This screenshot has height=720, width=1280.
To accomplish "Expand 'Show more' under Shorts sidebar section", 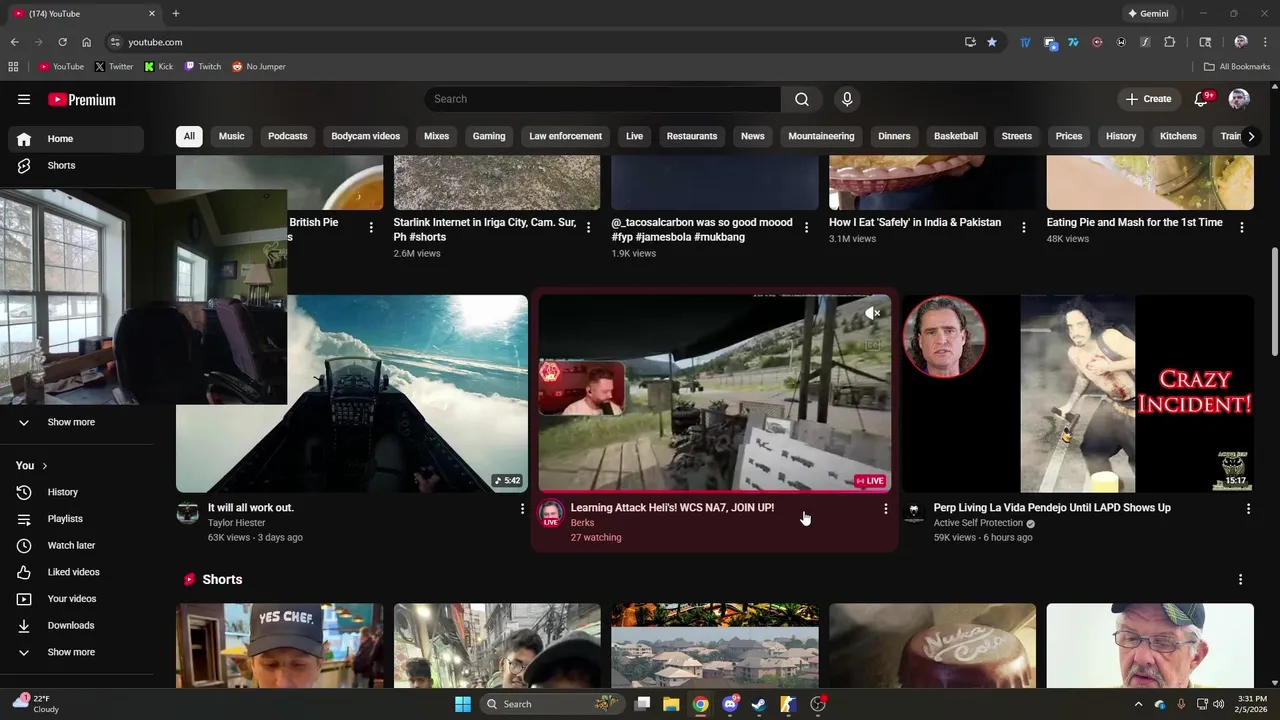I will tap(77, 422).
